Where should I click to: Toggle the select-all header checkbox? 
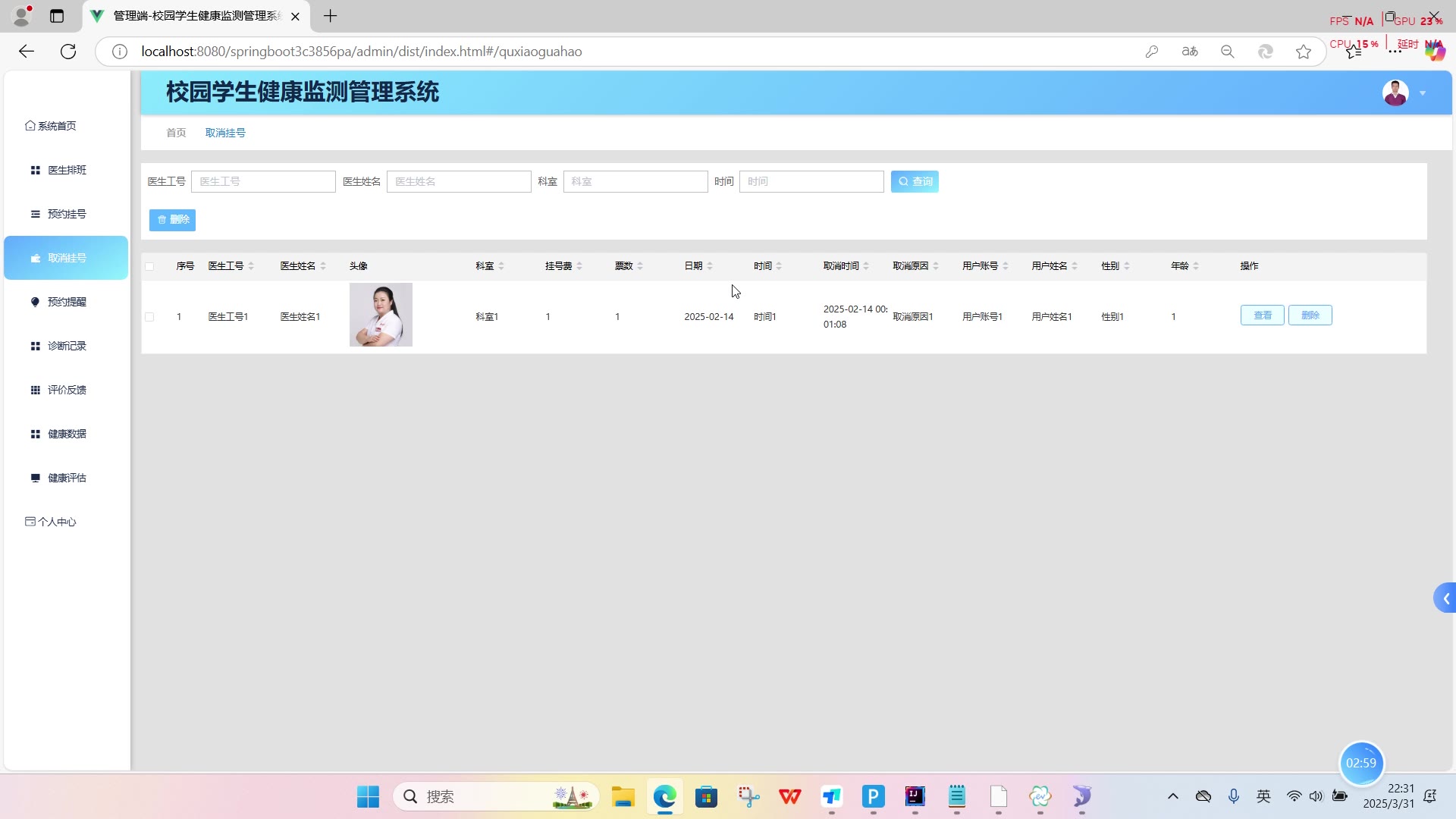(x=149, y=266)
